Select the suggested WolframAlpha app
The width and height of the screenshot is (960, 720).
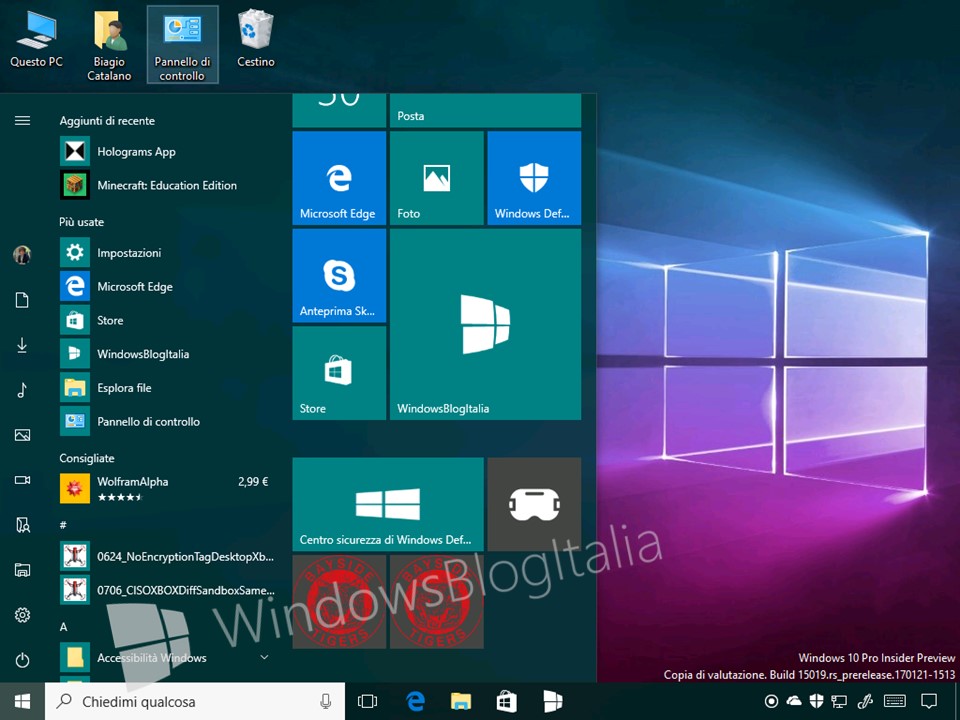coord(167,489)
